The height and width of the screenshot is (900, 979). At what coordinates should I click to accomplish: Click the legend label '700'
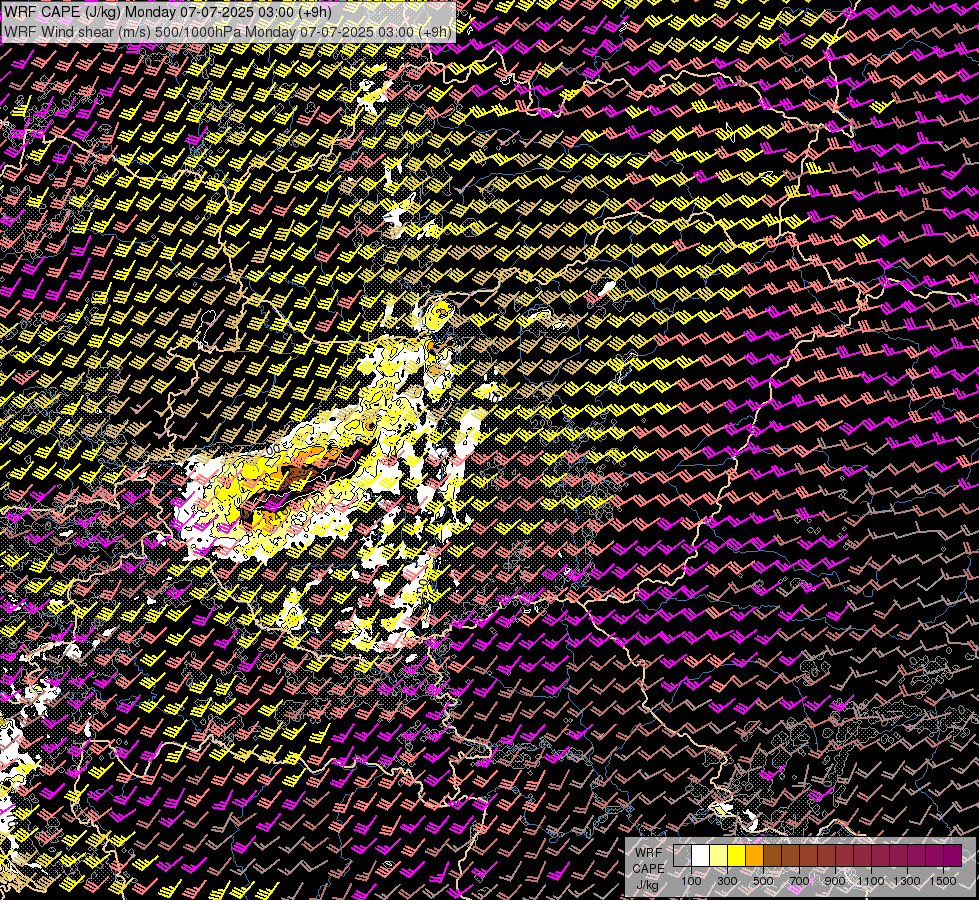799,881
